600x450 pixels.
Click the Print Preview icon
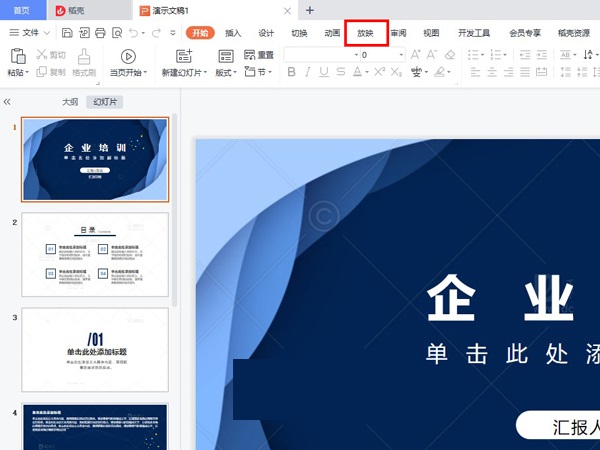click(x=117, y=33)
